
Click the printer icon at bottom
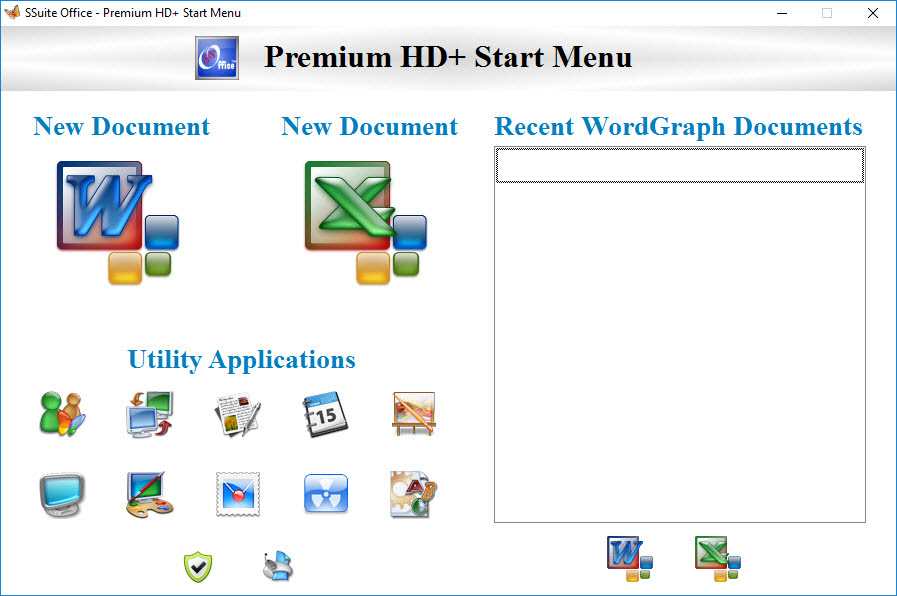(278, 566)
